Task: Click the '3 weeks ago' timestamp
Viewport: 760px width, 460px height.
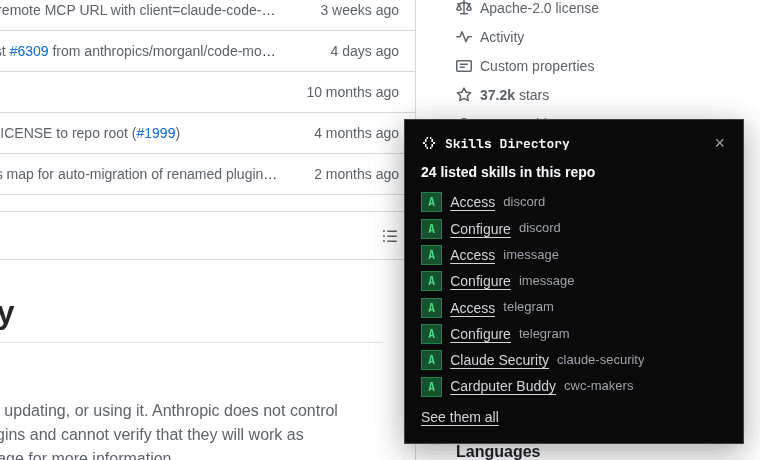Action: tap(359, 10)
